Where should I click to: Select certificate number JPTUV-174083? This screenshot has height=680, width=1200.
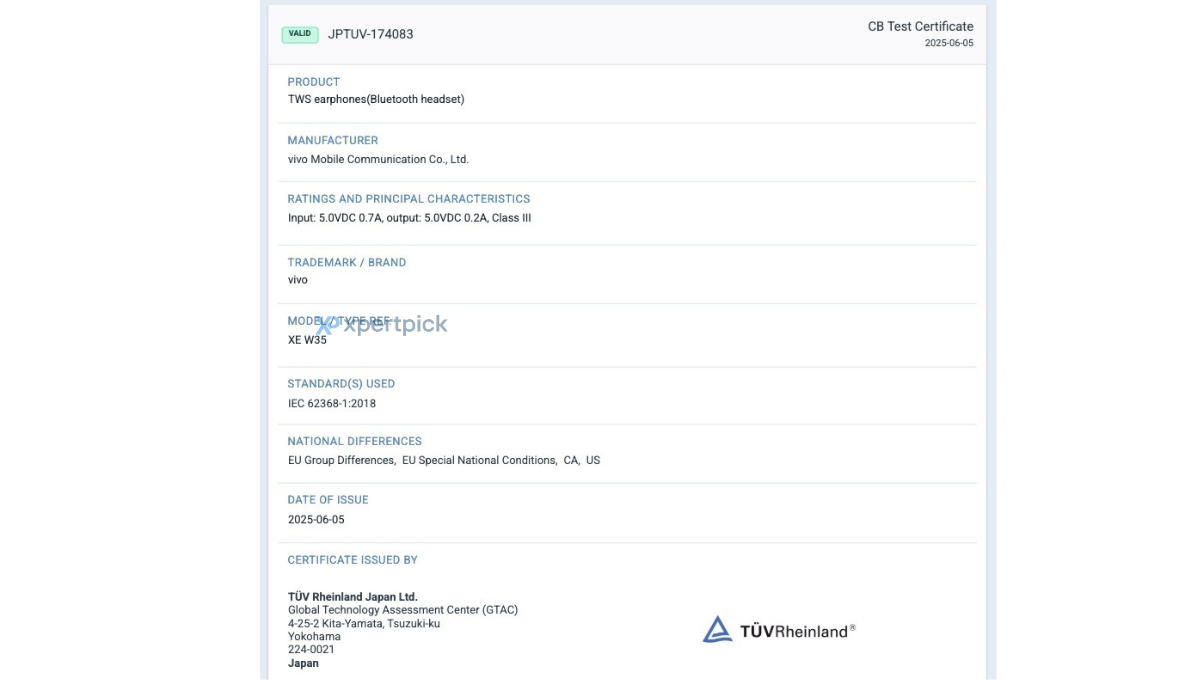click(x=371, y=34)
